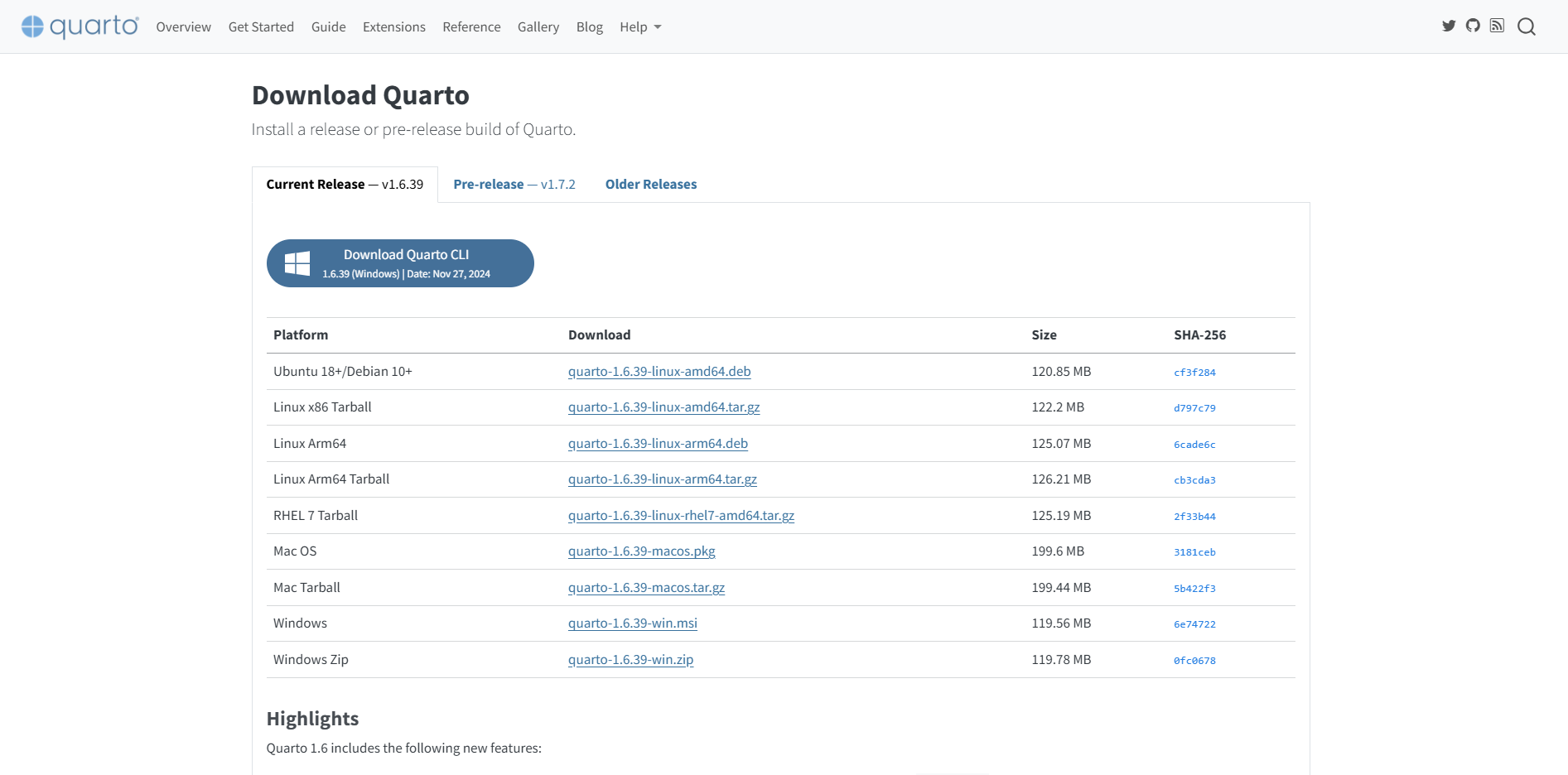Download quarto-1.6.39-linux-rhel7-amd64.tar.gz
Screen dimensions: 1568x775
681,516
